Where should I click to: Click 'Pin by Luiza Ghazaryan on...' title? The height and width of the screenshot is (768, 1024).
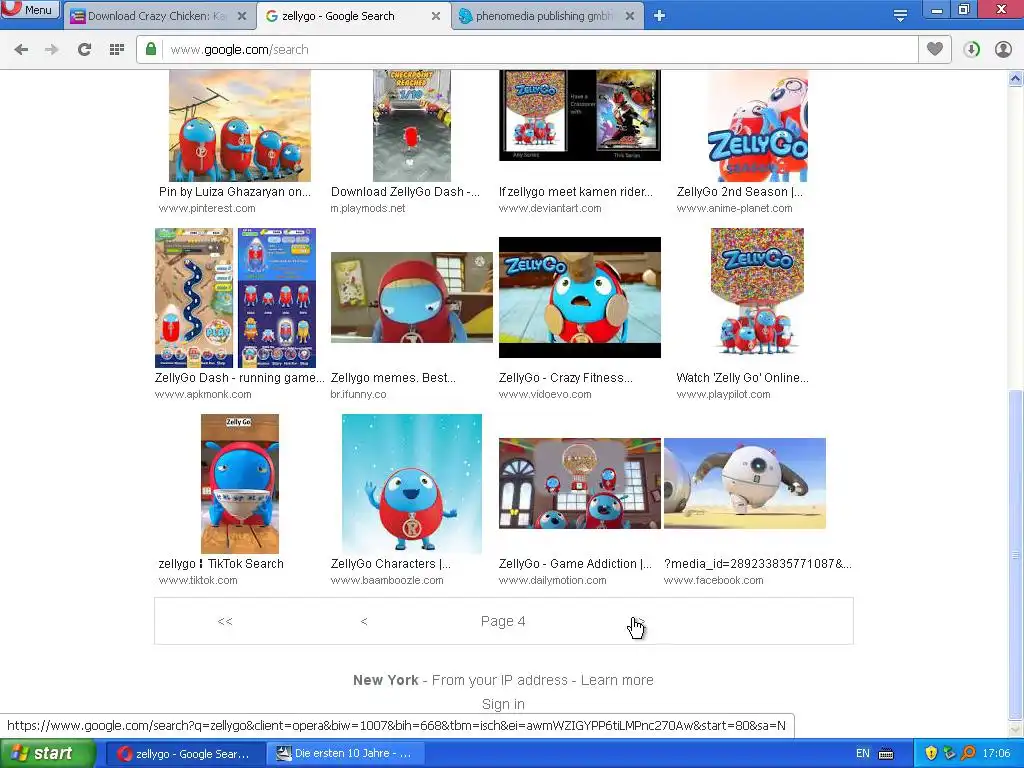tap(234, 192)
